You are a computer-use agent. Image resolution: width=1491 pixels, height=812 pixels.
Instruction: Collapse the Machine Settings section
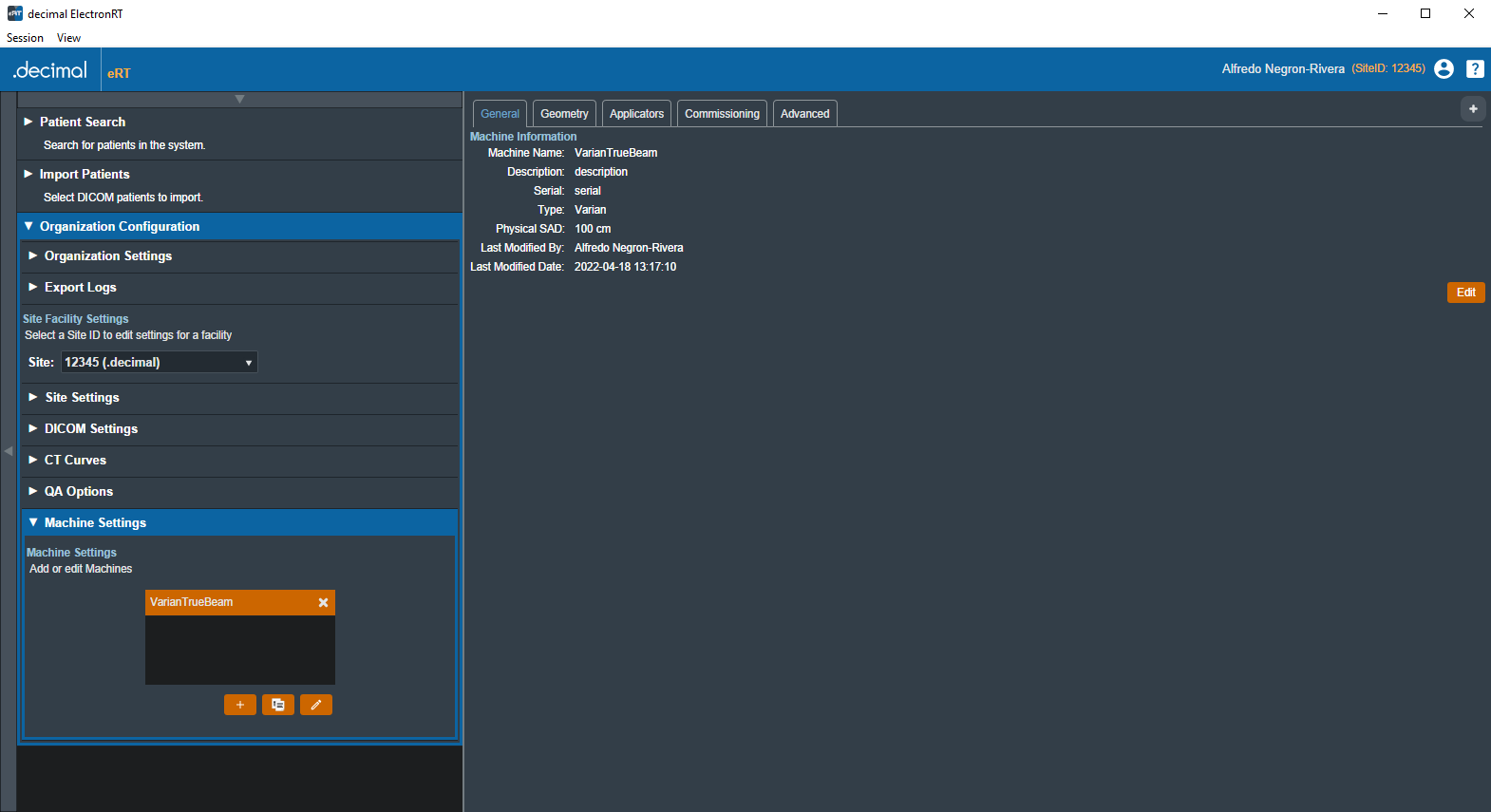(x=95, y=523)
